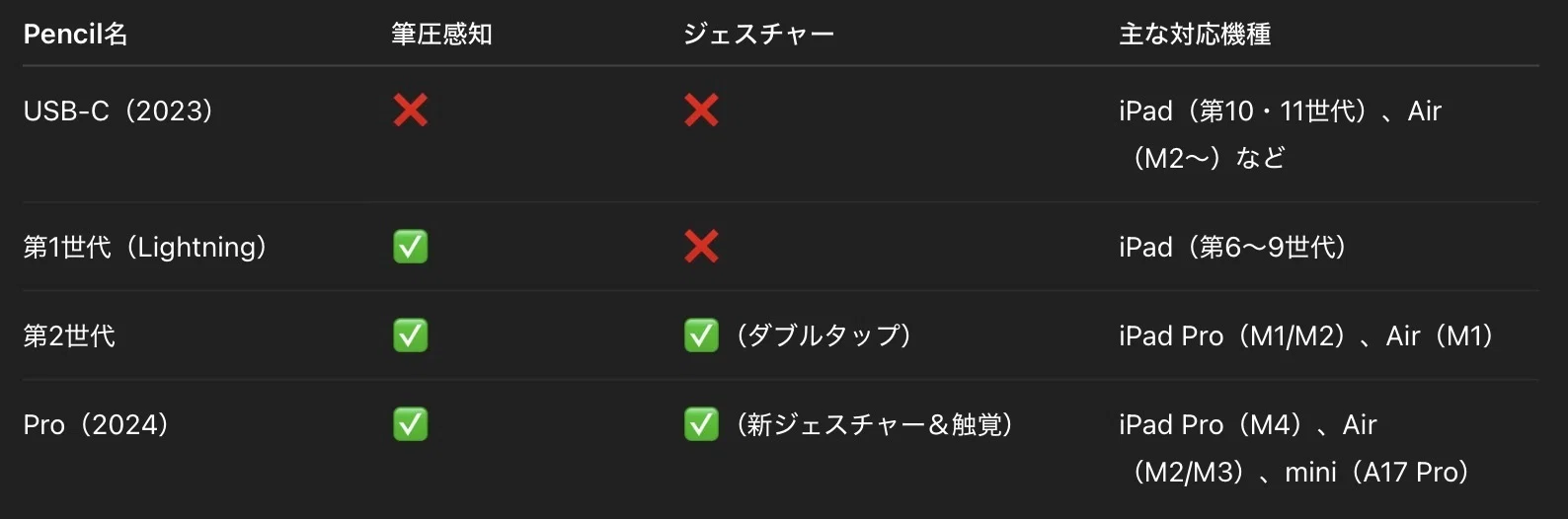Viewport: 1568px width, 519px height.
Task: Select the 筆圧感知 column header
Action: click(x=441, y=34)
